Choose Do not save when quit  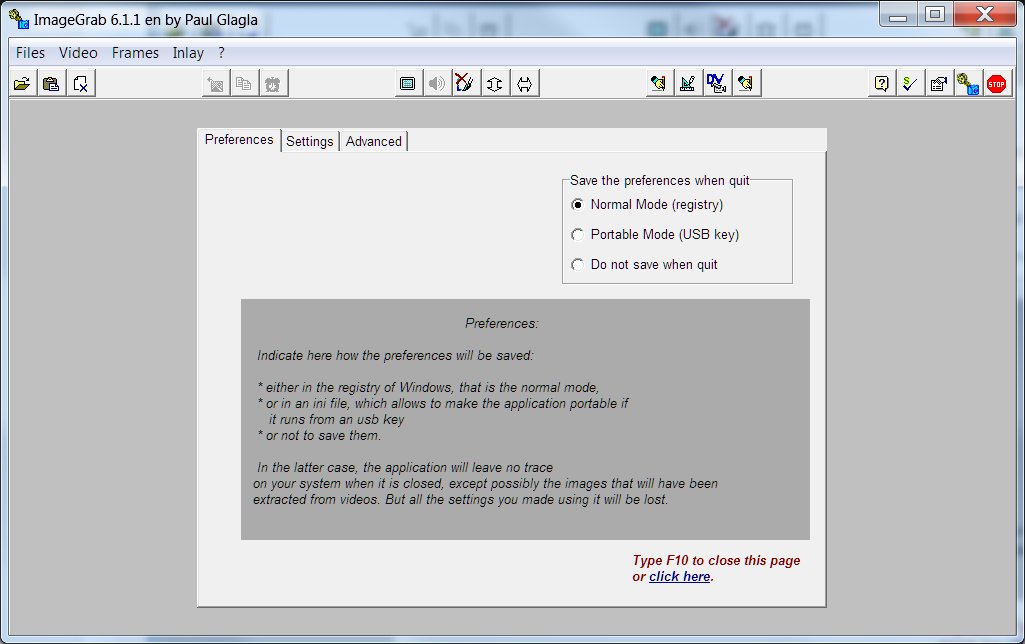click(577, 265)
